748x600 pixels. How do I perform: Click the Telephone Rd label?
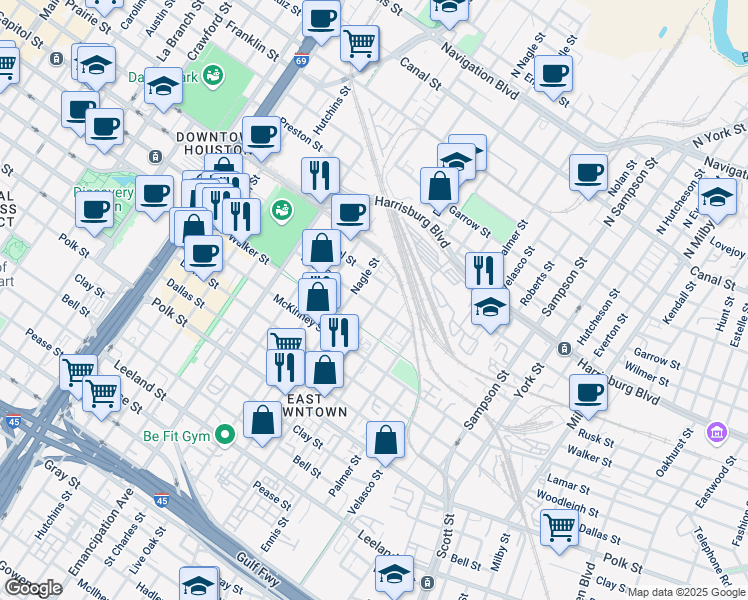[x=712, y=557]
